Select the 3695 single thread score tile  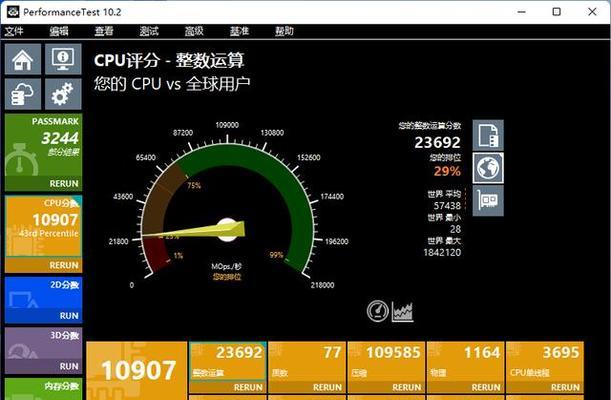pos(545,367)
